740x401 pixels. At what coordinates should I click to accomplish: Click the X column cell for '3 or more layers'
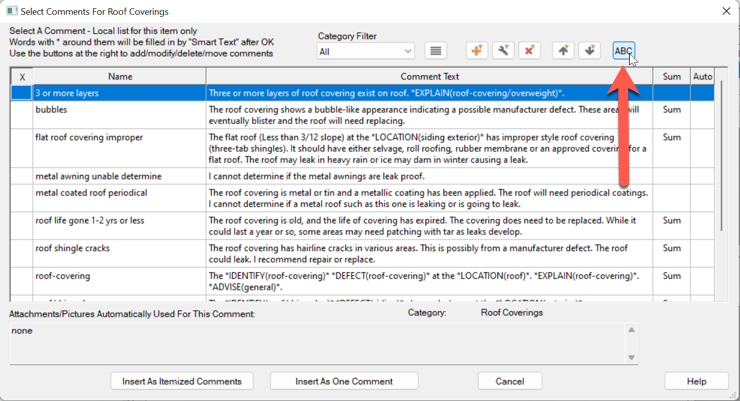[21, 92]
